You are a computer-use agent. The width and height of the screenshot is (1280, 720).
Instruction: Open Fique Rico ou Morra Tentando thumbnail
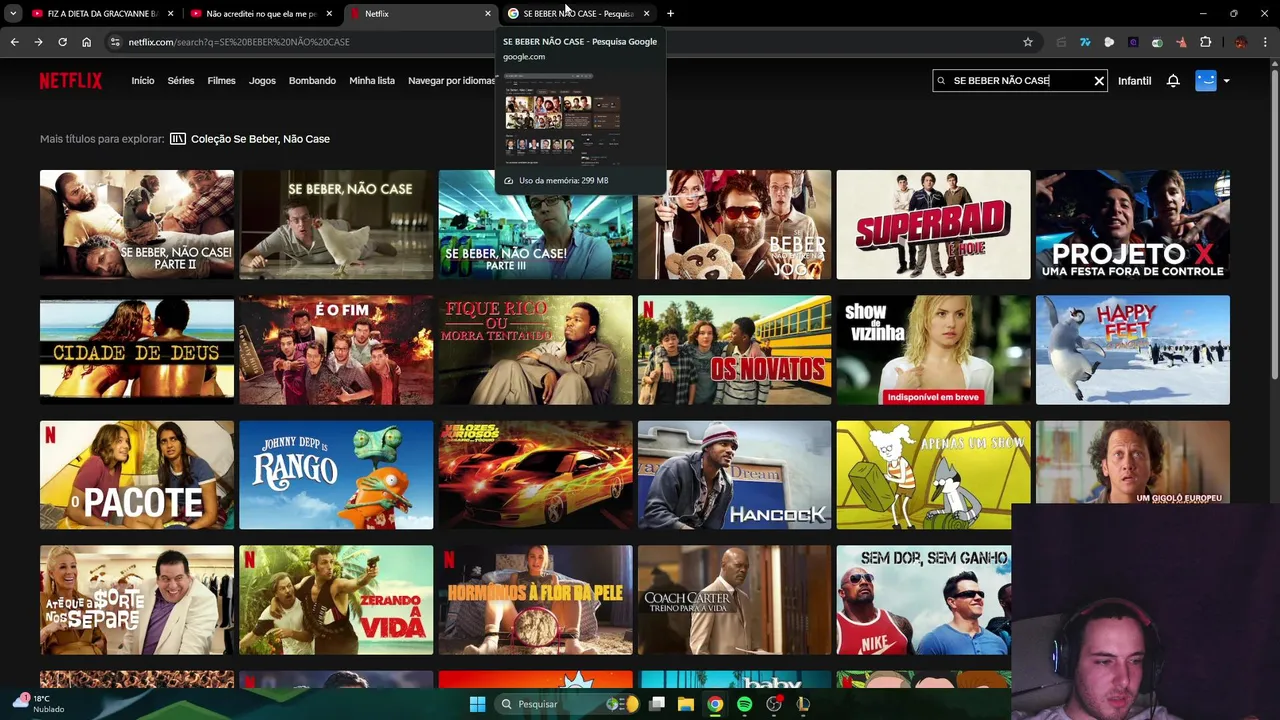coord(535,350)
